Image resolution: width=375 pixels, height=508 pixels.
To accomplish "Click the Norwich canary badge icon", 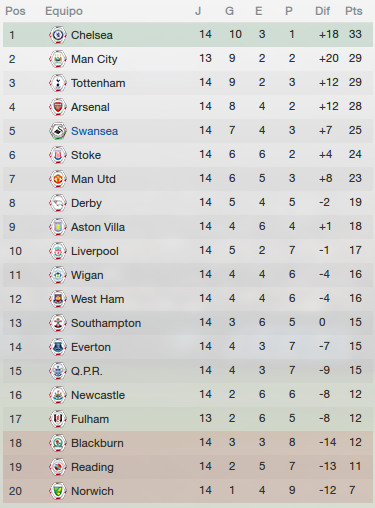I will tap(58, 491).
